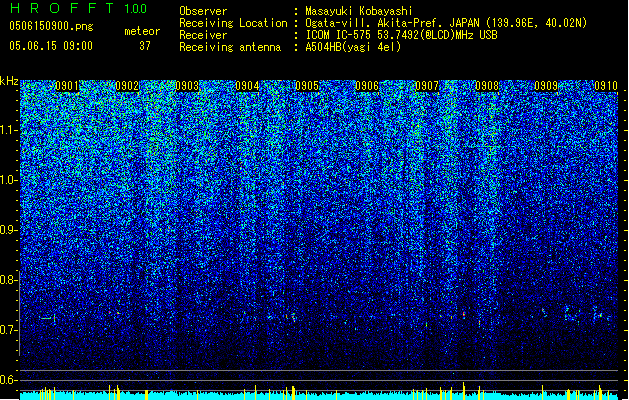Click the Receiving antenna label
The width and height of the screenshot is (629, 400).
tap(230, 47)
